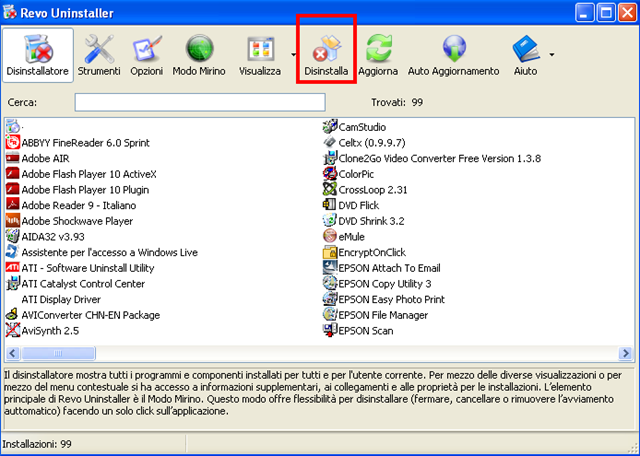Select the eMule program icon

coord(329,236)
